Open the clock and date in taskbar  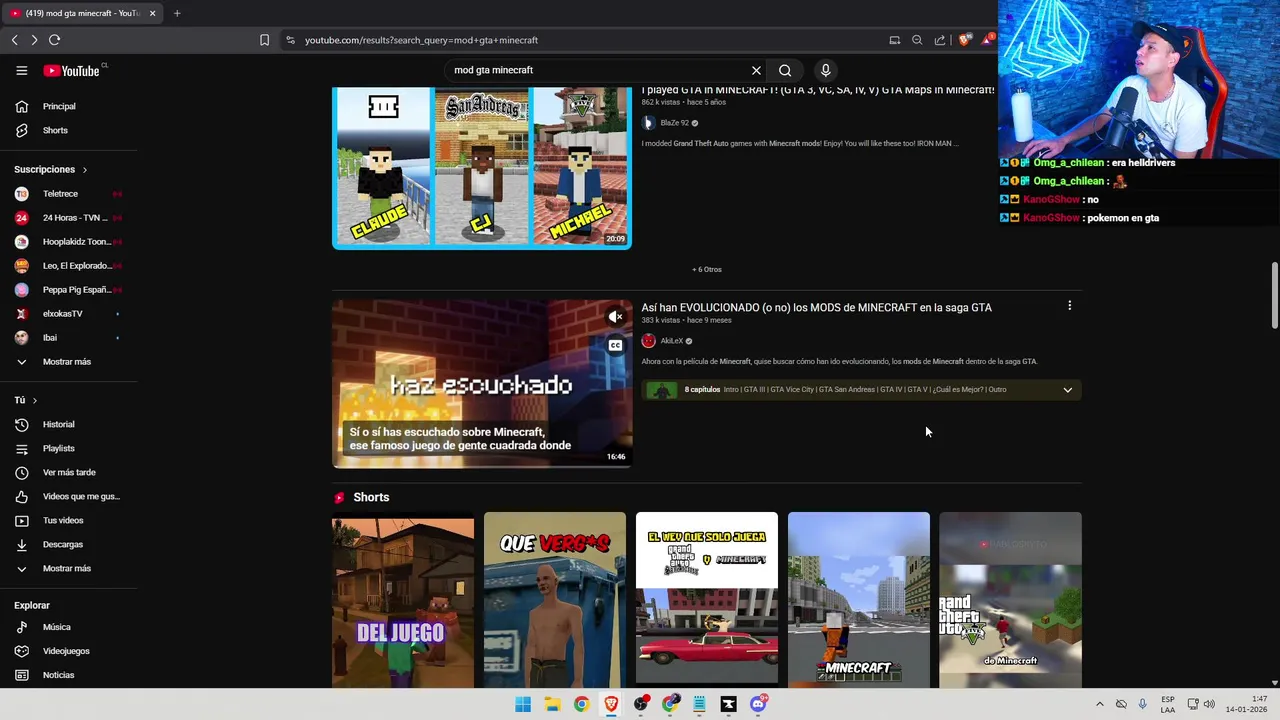(x=1247, y=704)
